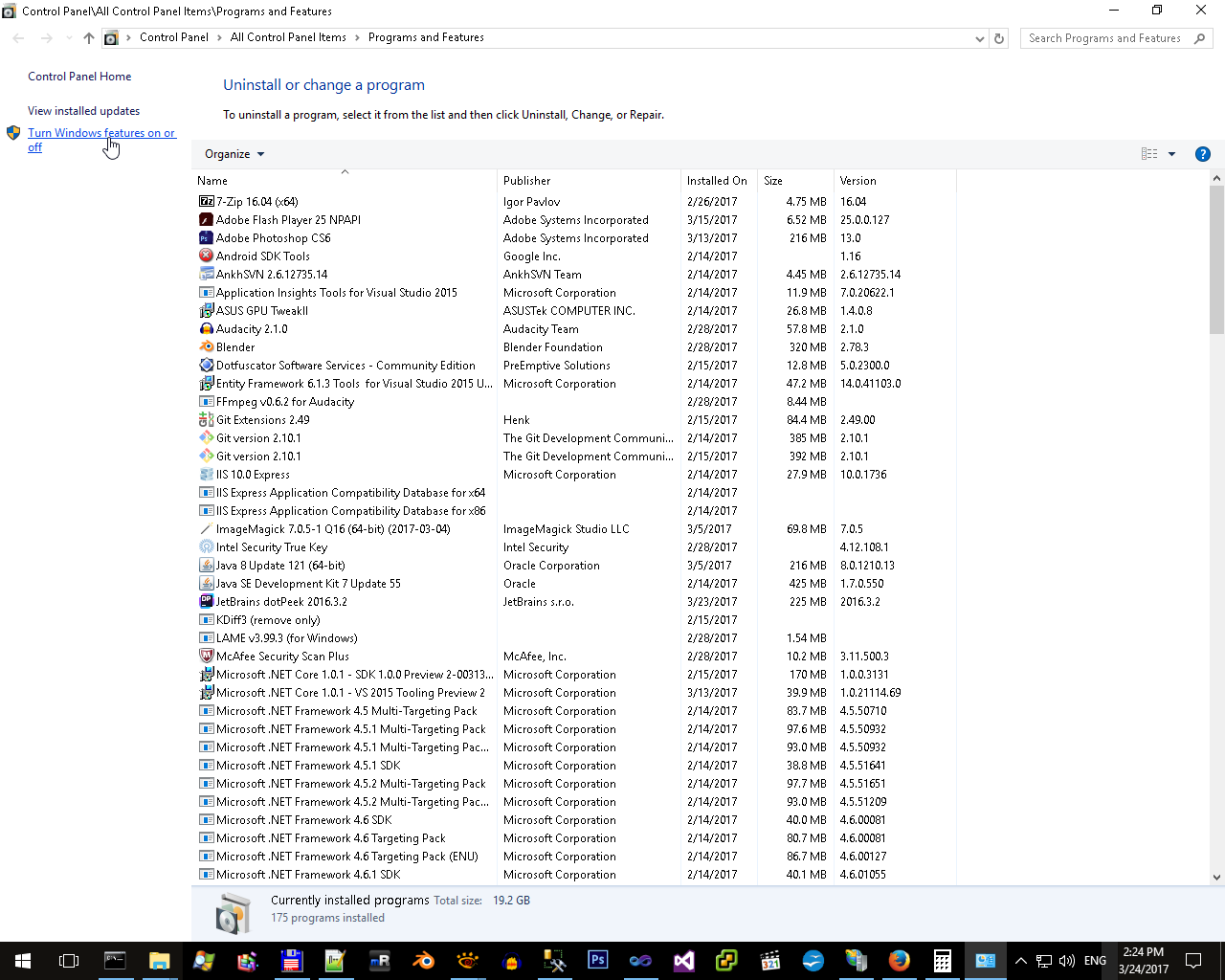Click the Programs and Features breadcrumb

tap(426, 38)
